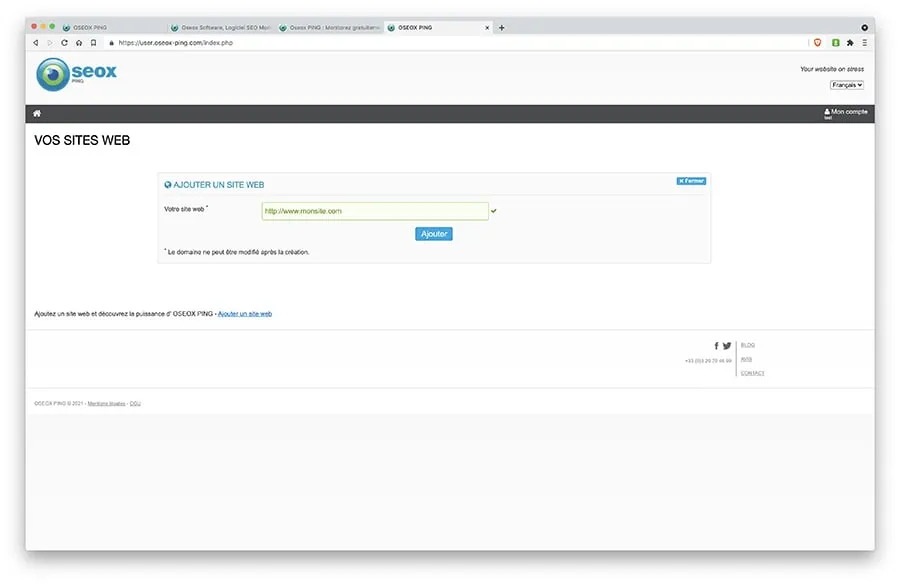Click the browser home button
Image resolution: width=900 pixels, height=584 pixels.
click(x=79, y=42)
